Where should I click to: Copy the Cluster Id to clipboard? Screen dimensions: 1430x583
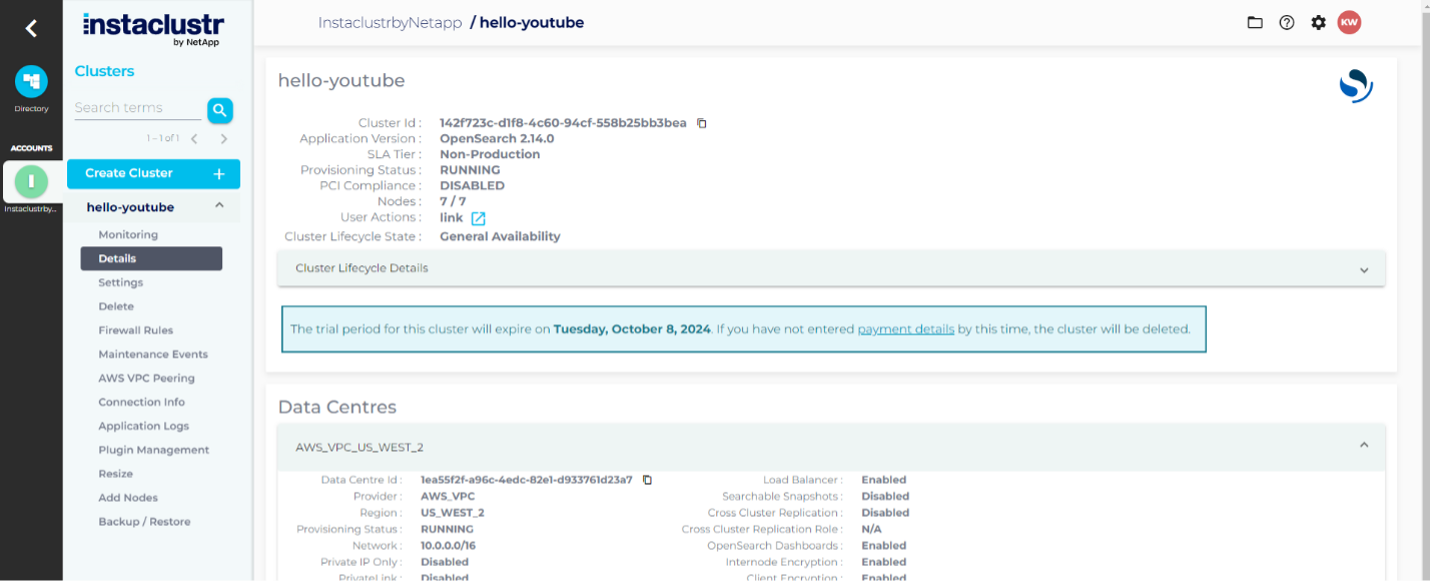click(702, 123)
